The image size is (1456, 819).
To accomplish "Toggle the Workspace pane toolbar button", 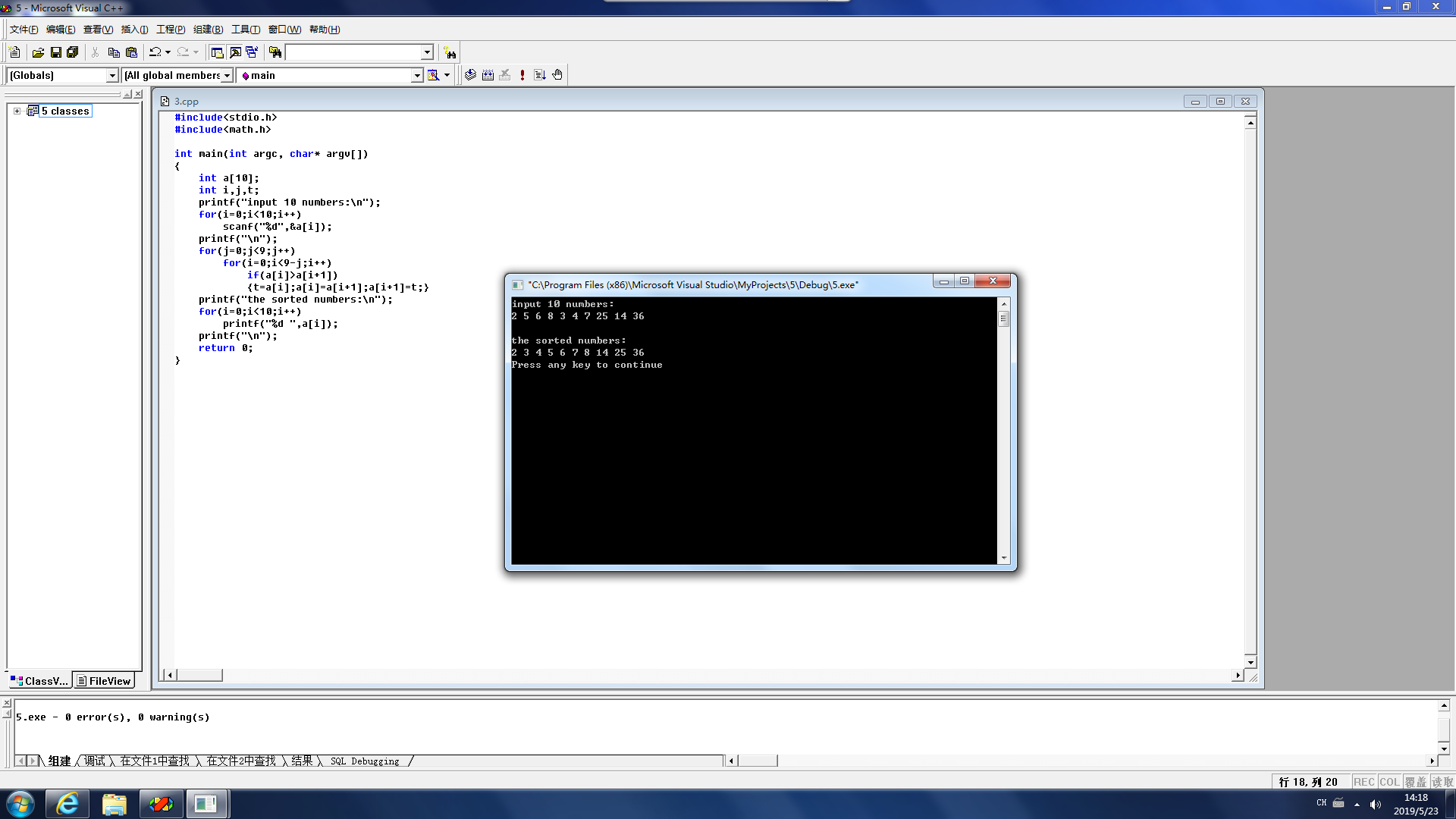I will point(217,52).
